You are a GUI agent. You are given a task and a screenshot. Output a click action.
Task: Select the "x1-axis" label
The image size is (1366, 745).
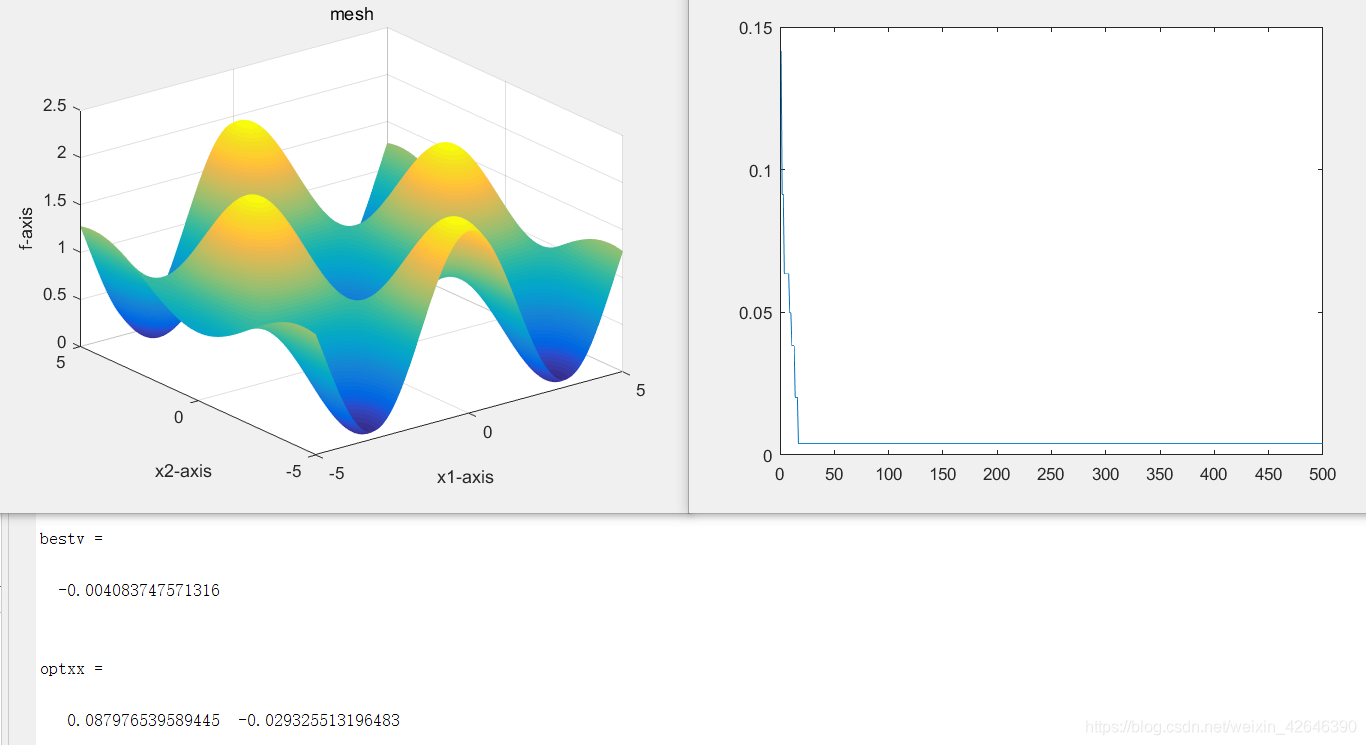(x=465, y=477)
